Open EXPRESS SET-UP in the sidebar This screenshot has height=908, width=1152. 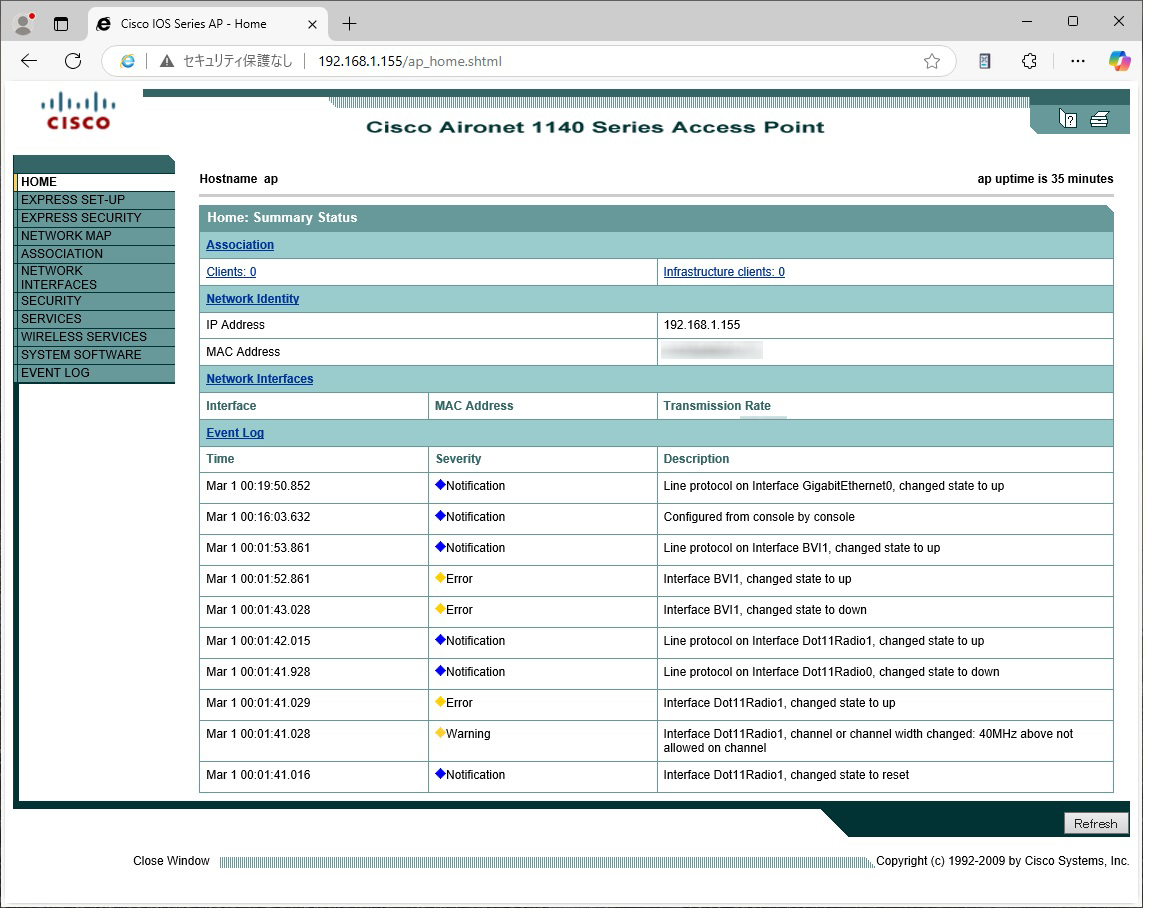[x=73, y=200]
